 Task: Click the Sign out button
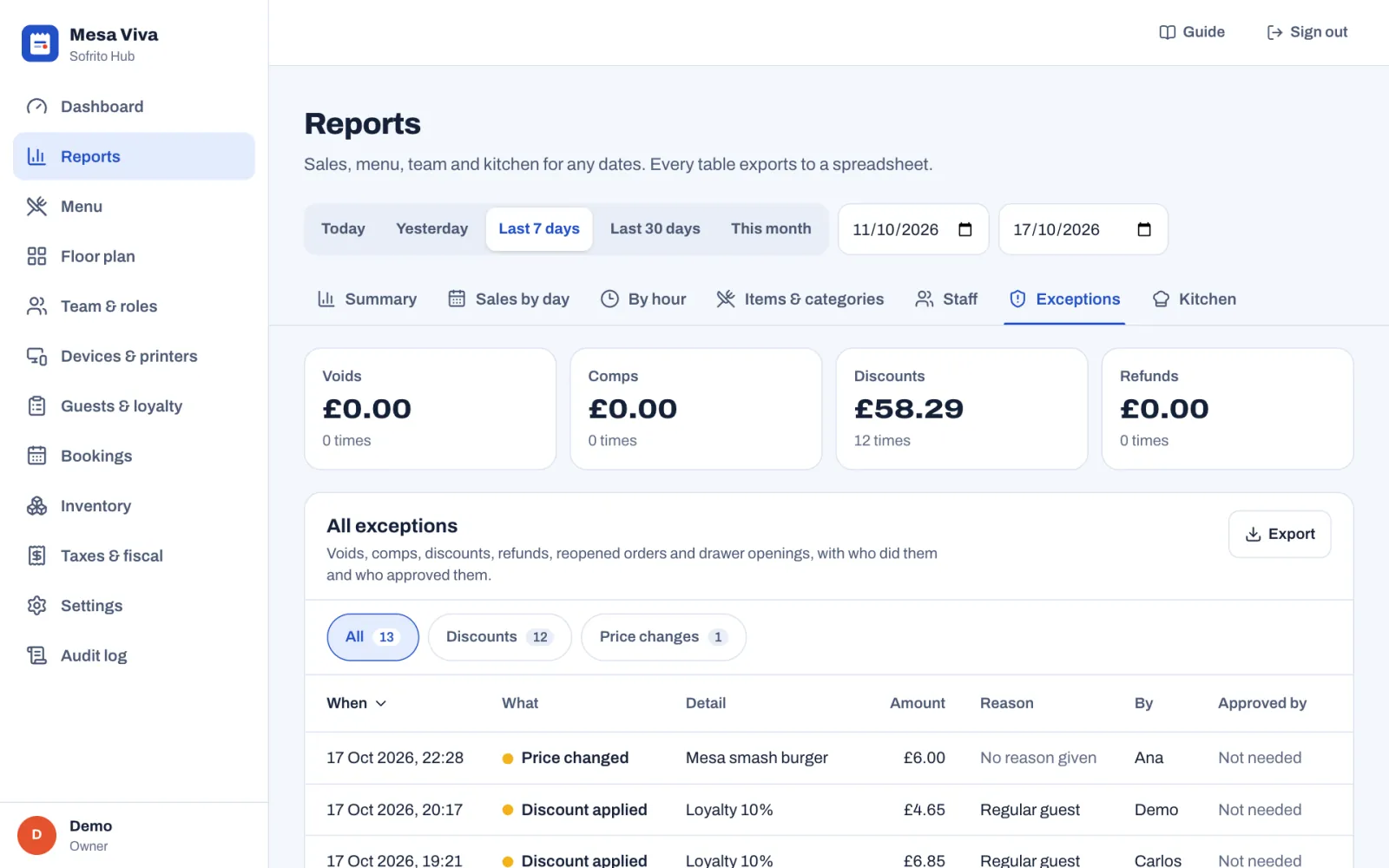[1307, 32]
